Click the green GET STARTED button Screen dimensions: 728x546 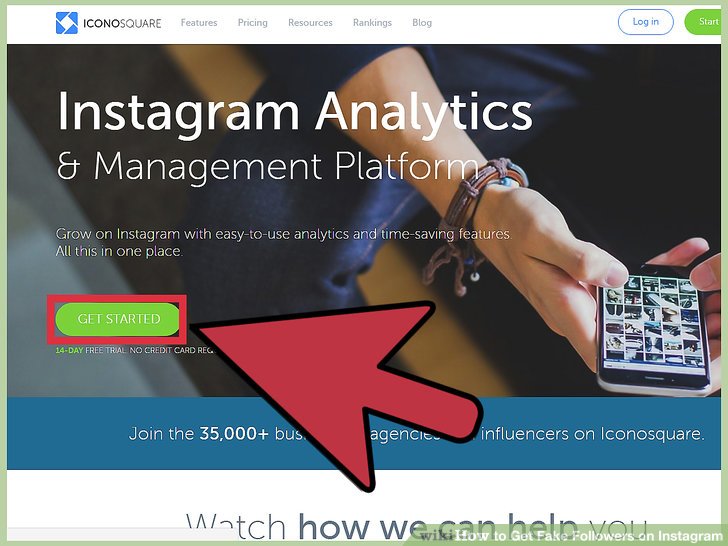click(x=117, y=319)
